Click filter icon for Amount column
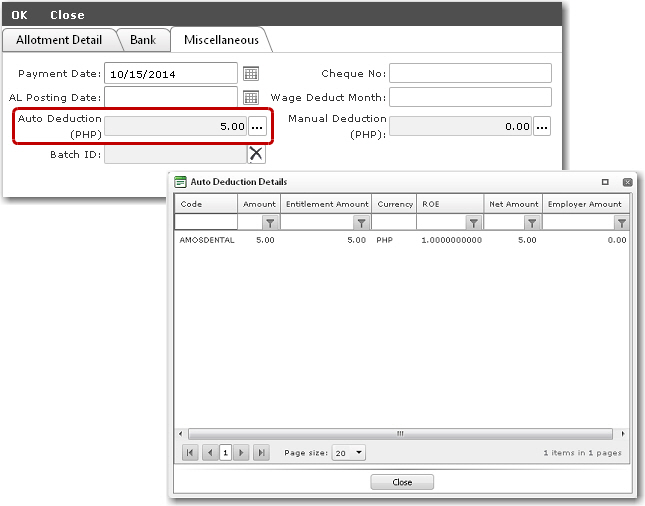The image size is (645, 506). [269, 223]
